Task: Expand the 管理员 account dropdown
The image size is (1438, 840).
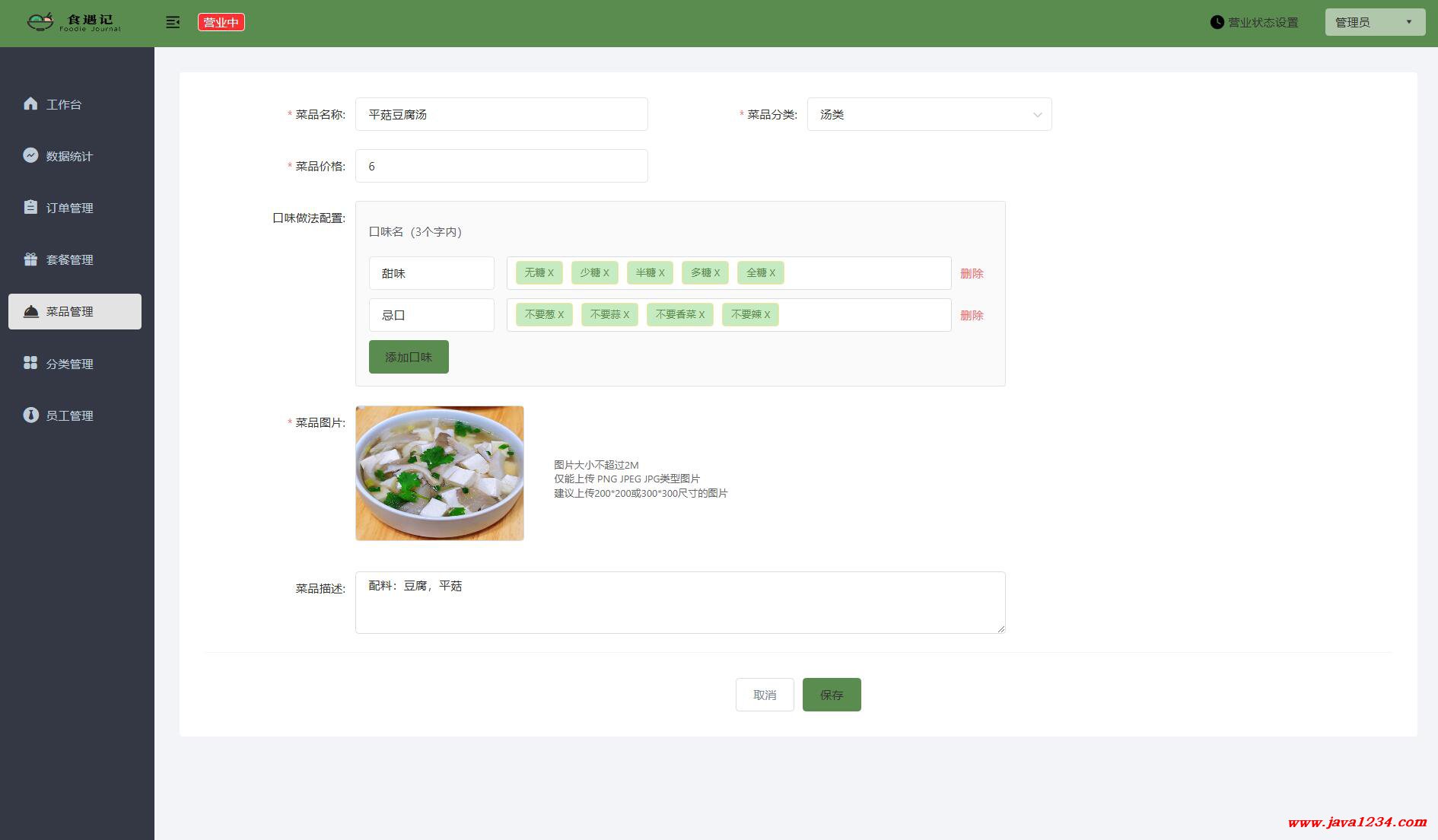Action: click(1375, 22)
